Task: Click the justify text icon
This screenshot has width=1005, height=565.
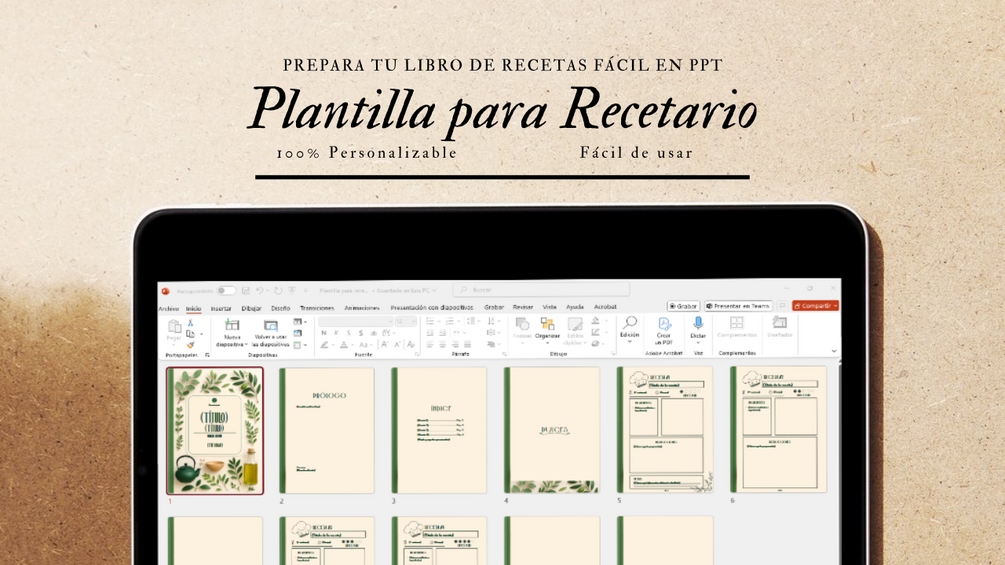Action: [467, 345]
